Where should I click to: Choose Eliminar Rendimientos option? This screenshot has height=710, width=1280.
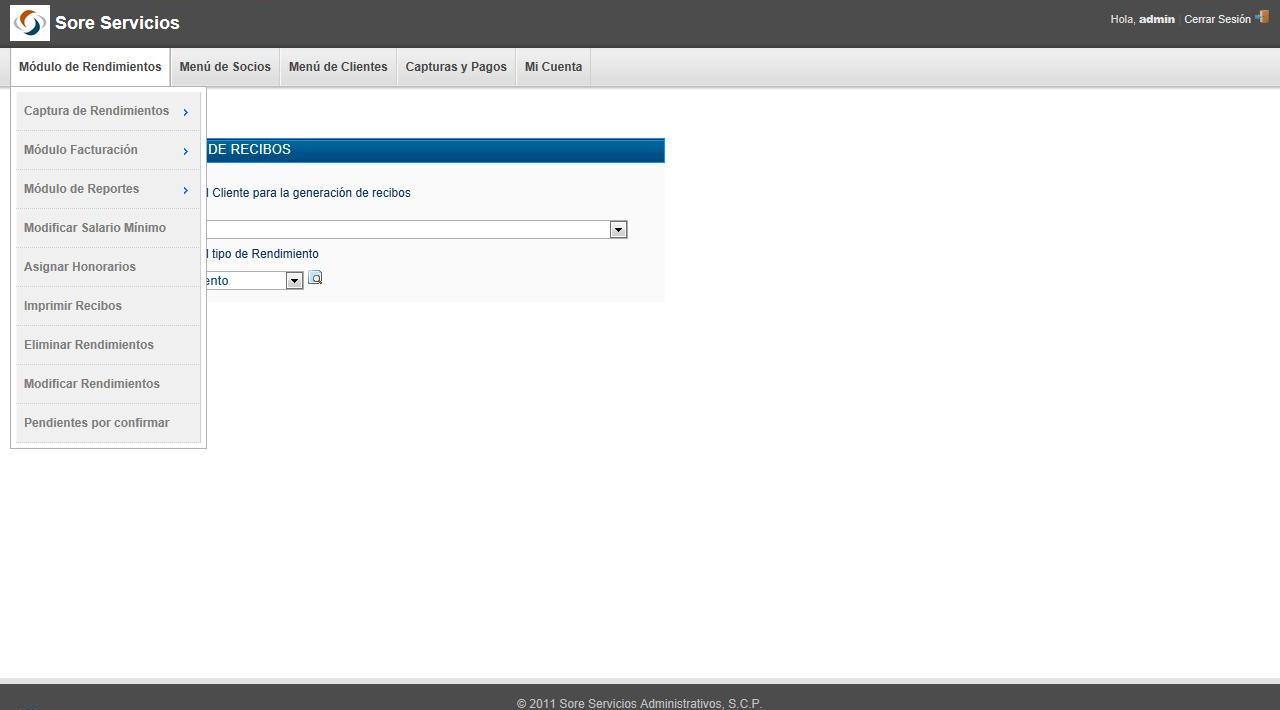coord(89,345)
